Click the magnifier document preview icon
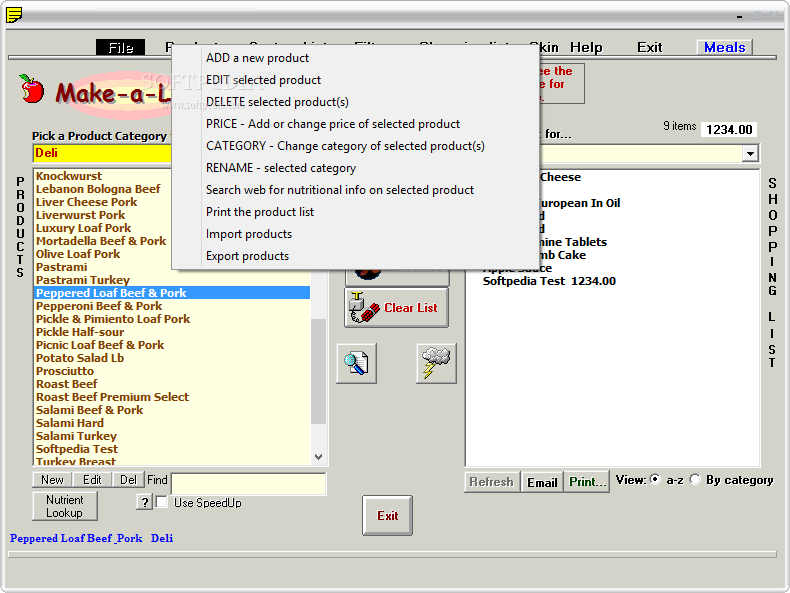 click(x=356, y=363)
